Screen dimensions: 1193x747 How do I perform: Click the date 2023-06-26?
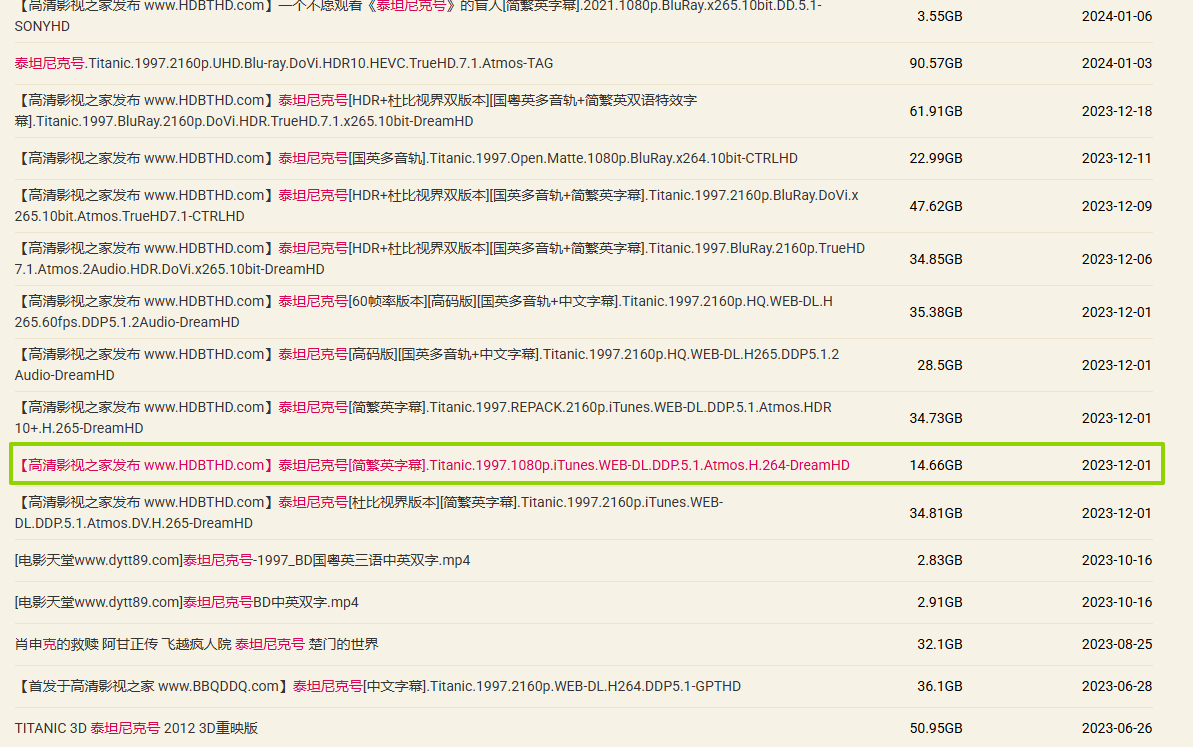click(x=1117, y=728)
